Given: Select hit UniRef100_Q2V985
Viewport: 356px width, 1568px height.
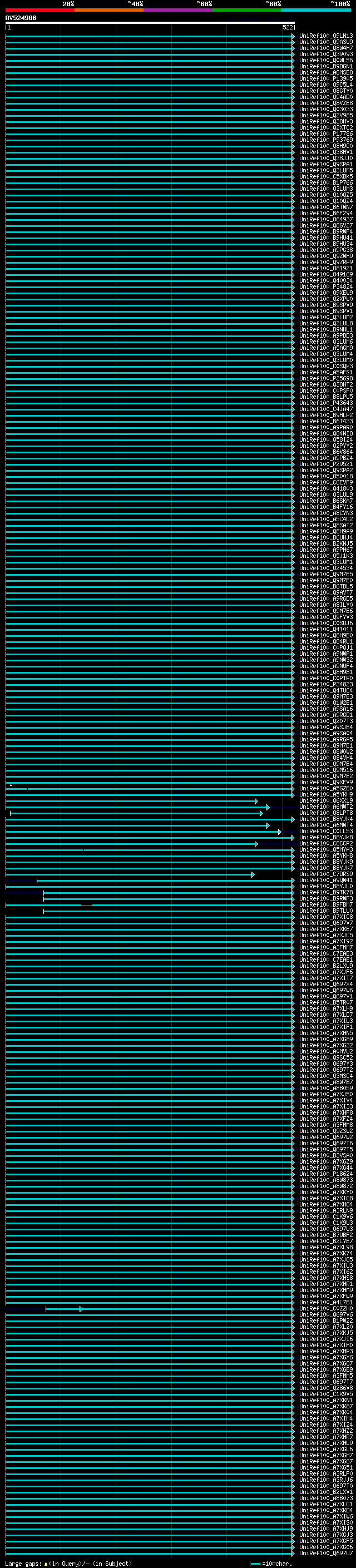Looking at the screenshot, I should coord(326,115).
